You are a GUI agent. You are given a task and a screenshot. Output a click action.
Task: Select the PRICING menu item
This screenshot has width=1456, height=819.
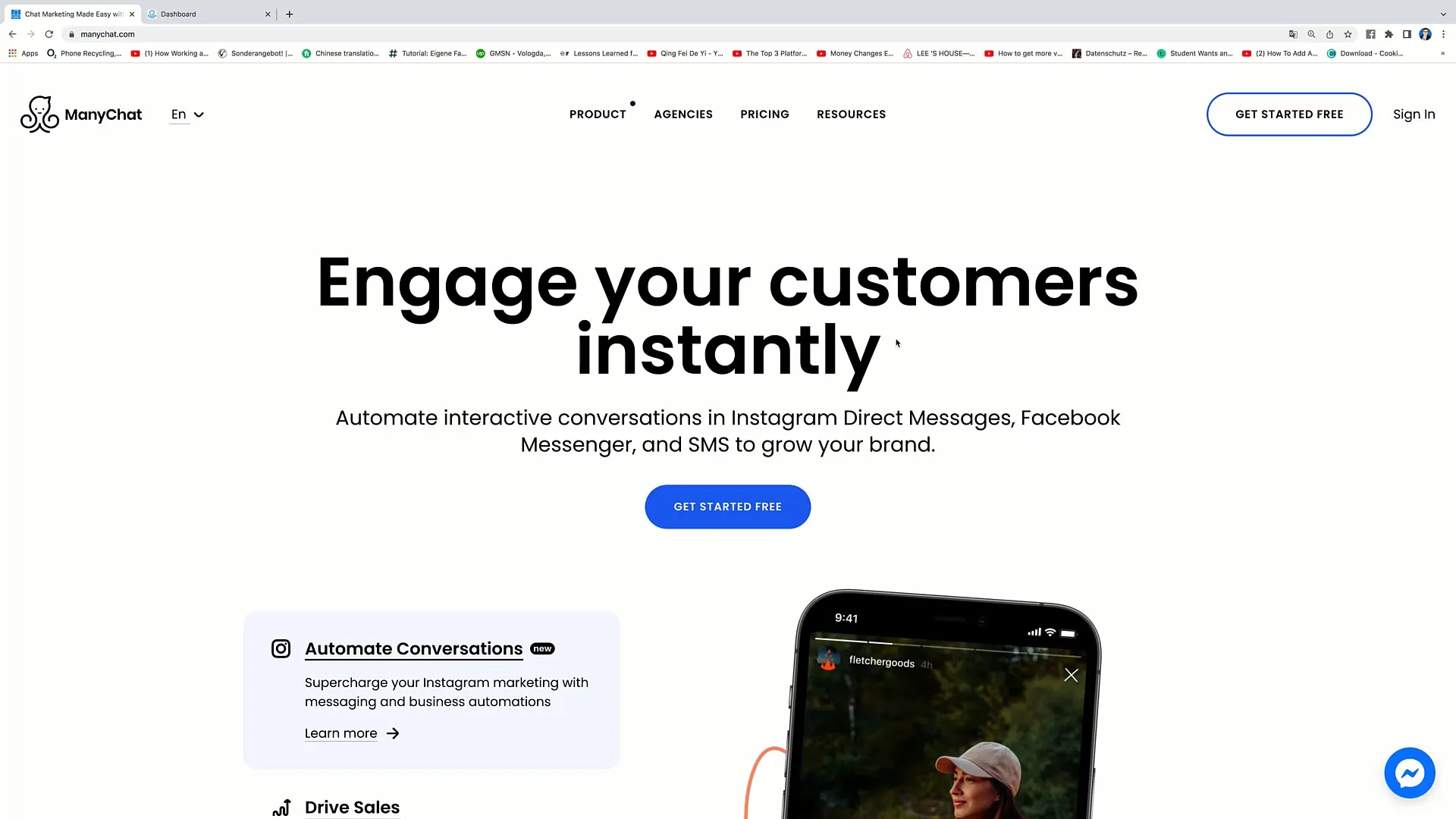764,114
